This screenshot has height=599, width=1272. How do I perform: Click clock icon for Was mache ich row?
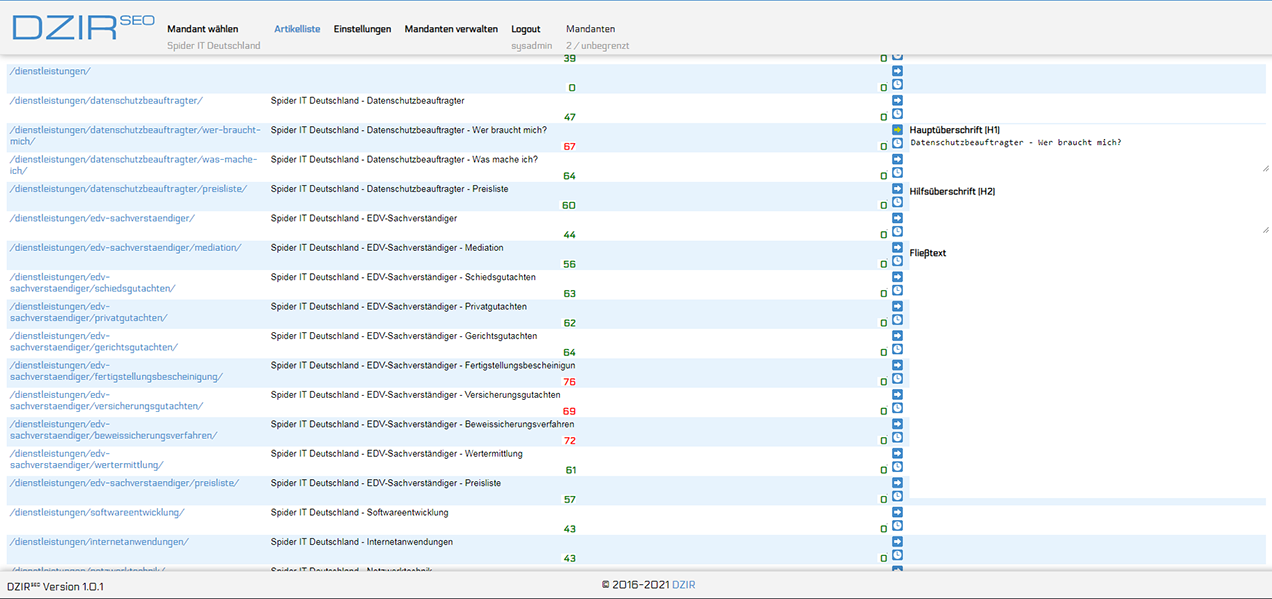(897, 173)
